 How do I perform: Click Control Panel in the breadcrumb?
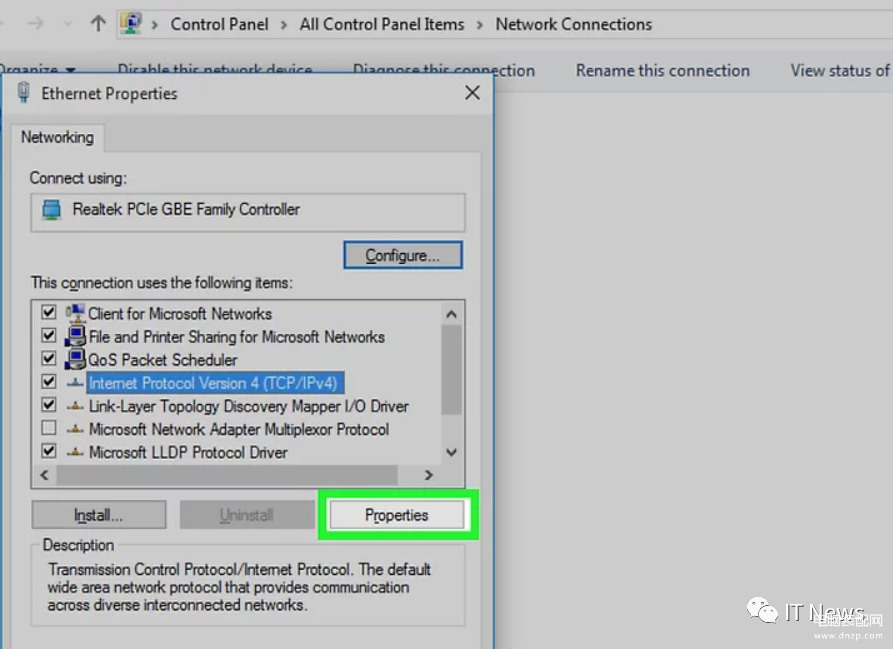(219, 24)
